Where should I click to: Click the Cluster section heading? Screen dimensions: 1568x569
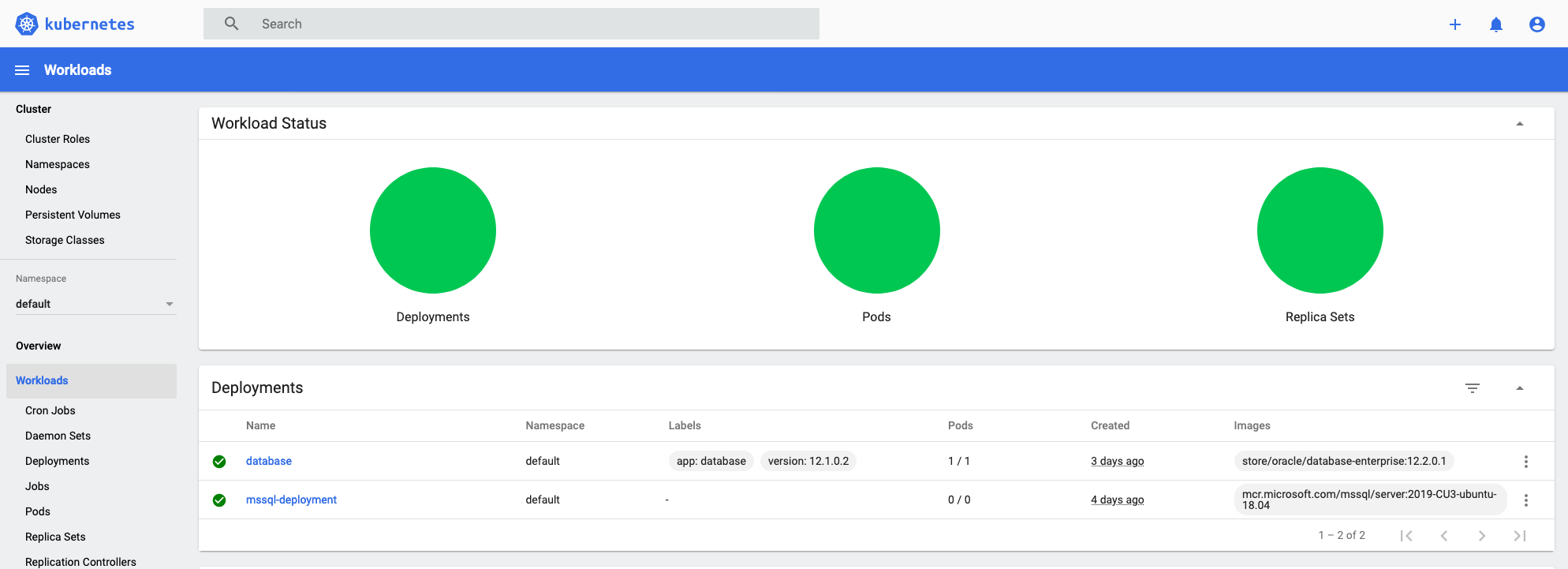33,109
